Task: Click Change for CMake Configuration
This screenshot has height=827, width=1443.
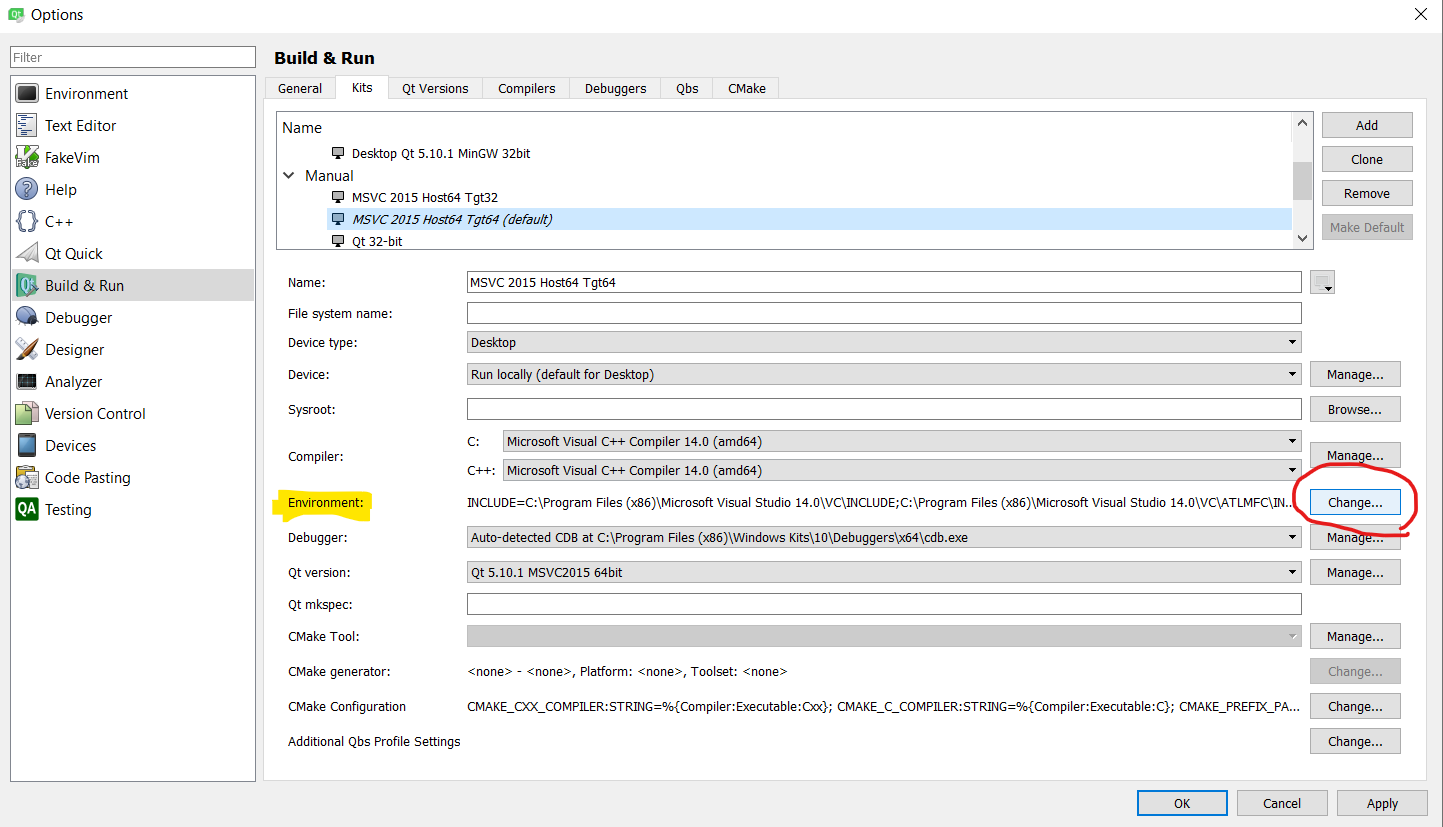Action: click(x=1355, y=706)
